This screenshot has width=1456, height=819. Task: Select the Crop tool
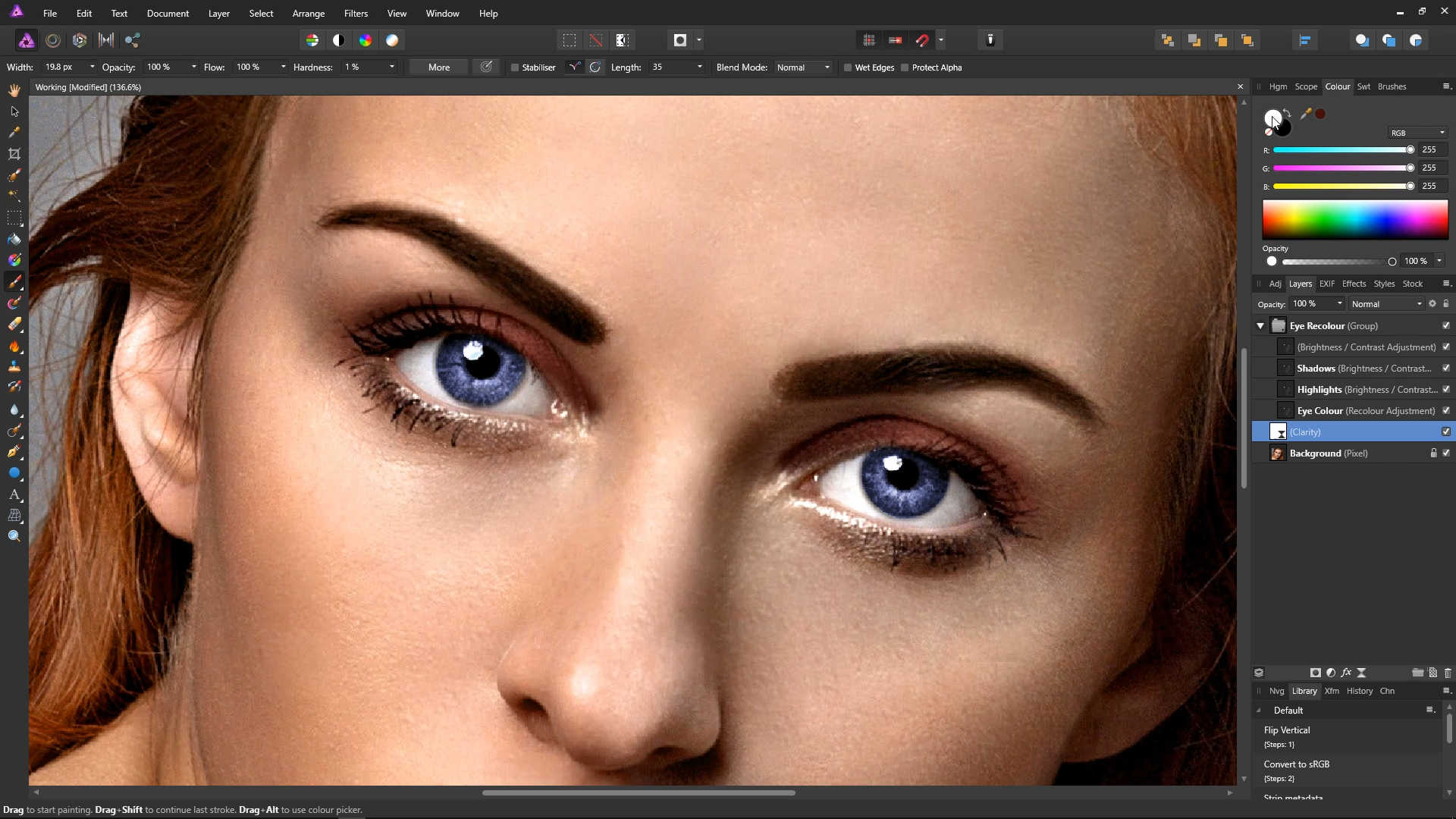[x=14, y=154]
